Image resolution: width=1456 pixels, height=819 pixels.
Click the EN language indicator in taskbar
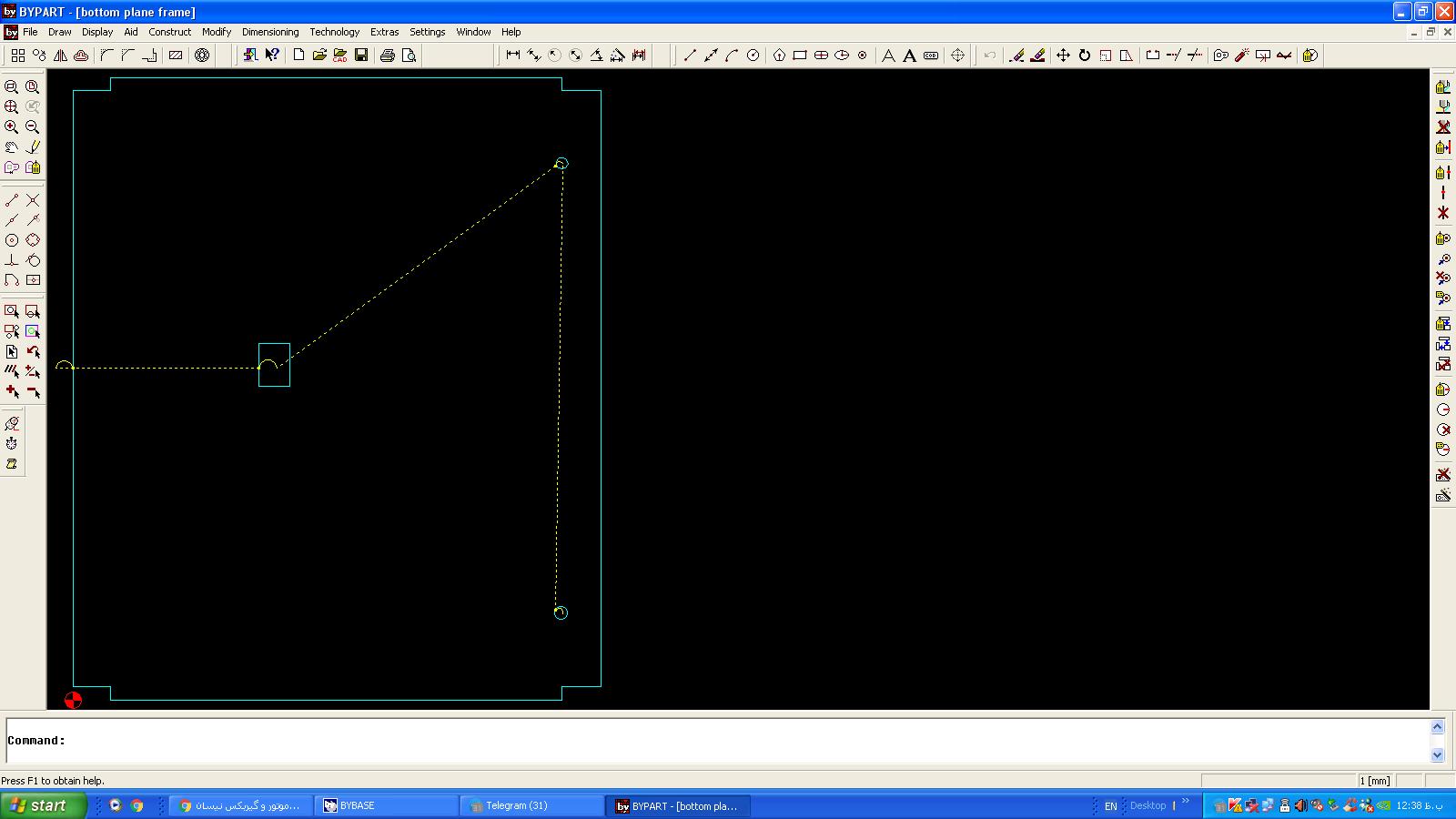pyautogui.click(x=1110, y=806)
